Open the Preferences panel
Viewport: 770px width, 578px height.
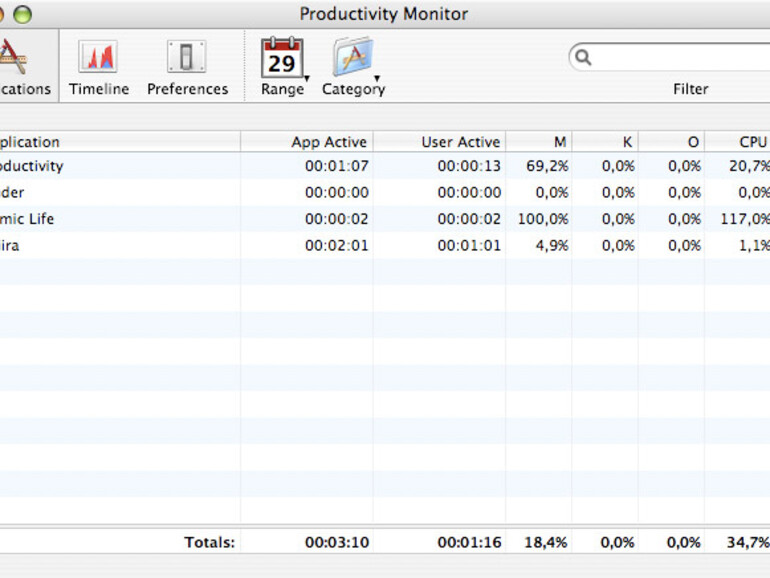click(187, 58)
